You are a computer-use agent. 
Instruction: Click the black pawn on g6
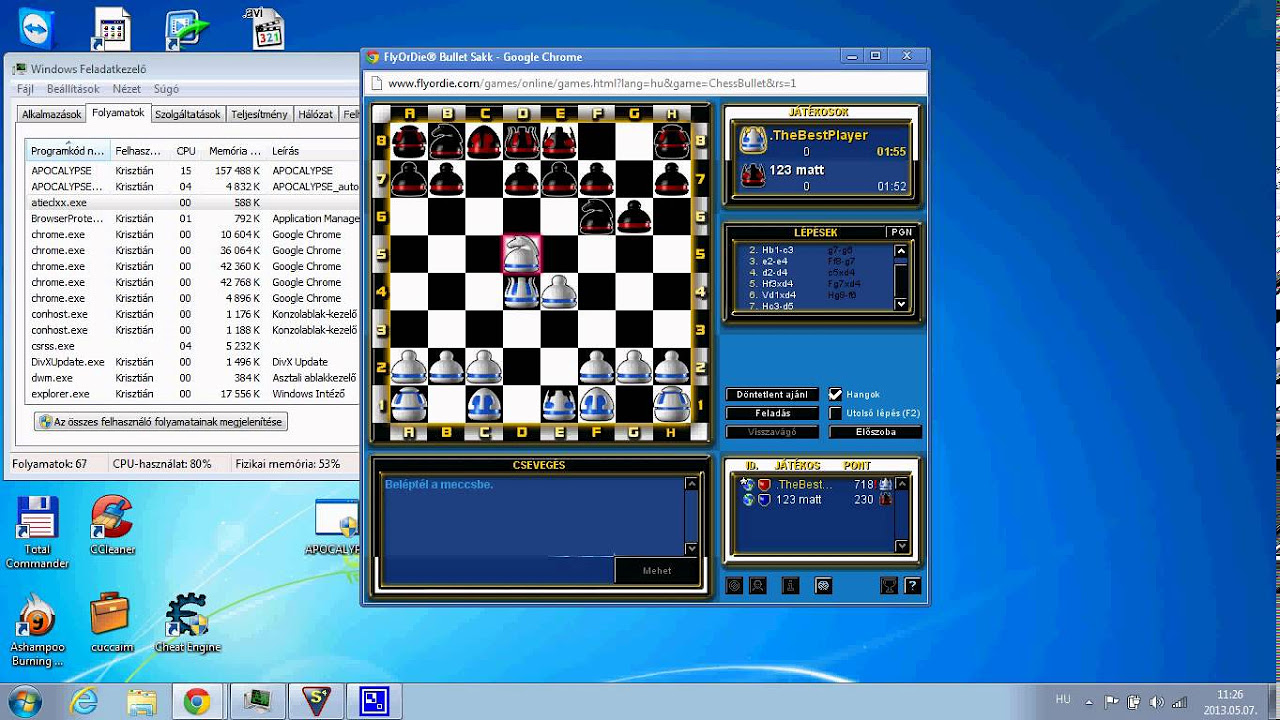634,216
